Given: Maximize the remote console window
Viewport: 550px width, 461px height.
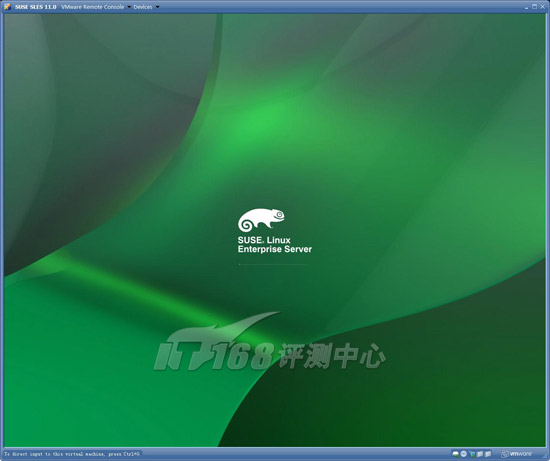Looking at the screenshot, I should tap(534, 6).
